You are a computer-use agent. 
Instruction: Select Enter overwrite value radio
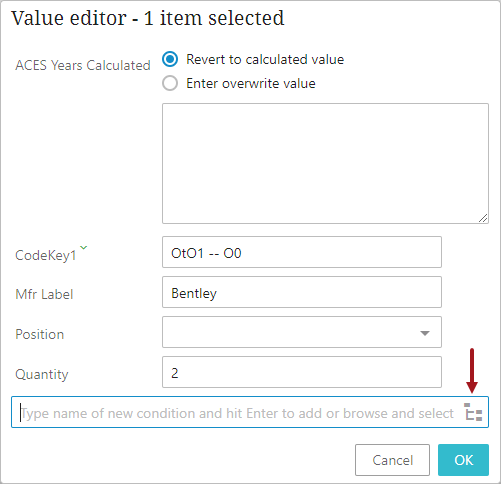170,83
